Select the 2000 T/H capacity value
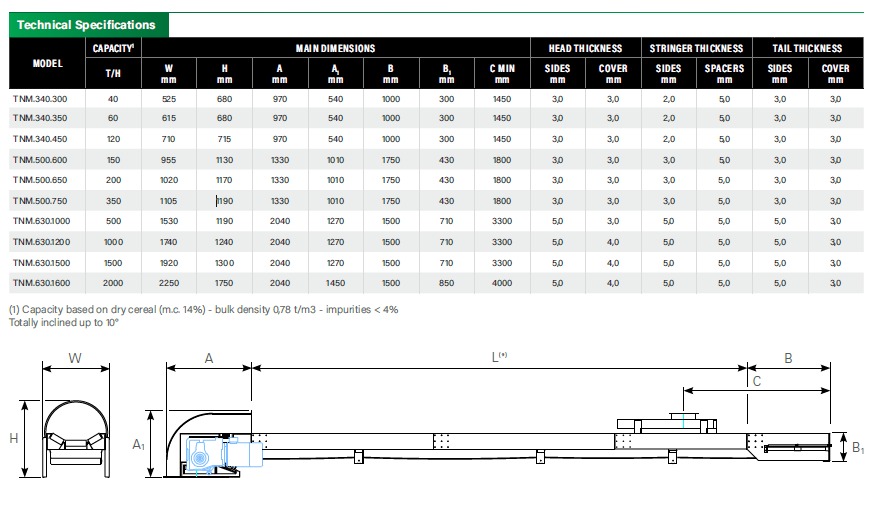The width and height of the screenshot is (877, 510). [113, 282]
